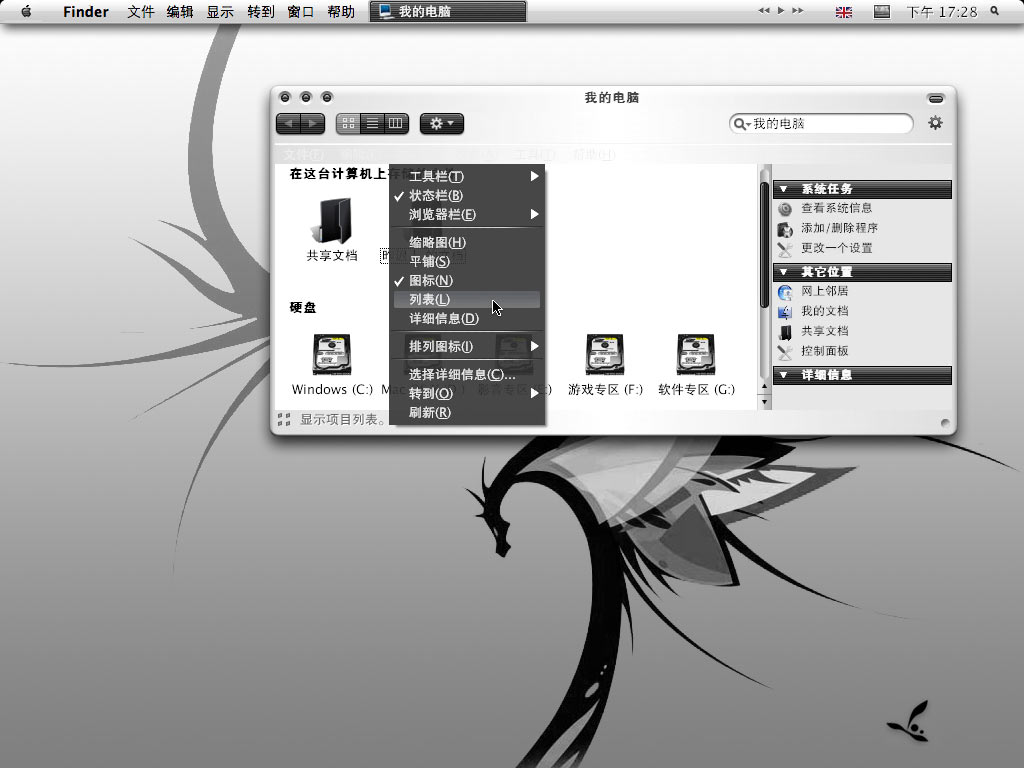Open the 帮助 menu in the top bar
This screenshot has width=1024, height=768.
pos(341,12)
